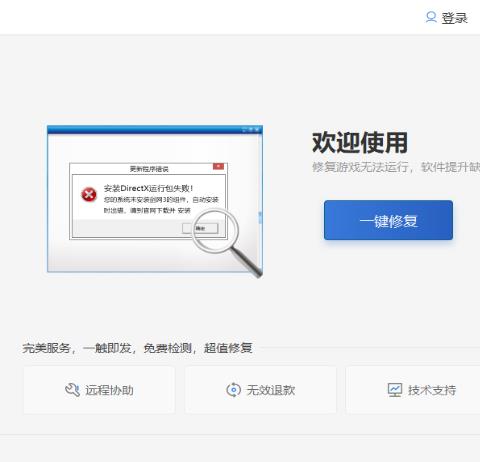Open the 远程协助 remote assistance card

pos(99,390)
